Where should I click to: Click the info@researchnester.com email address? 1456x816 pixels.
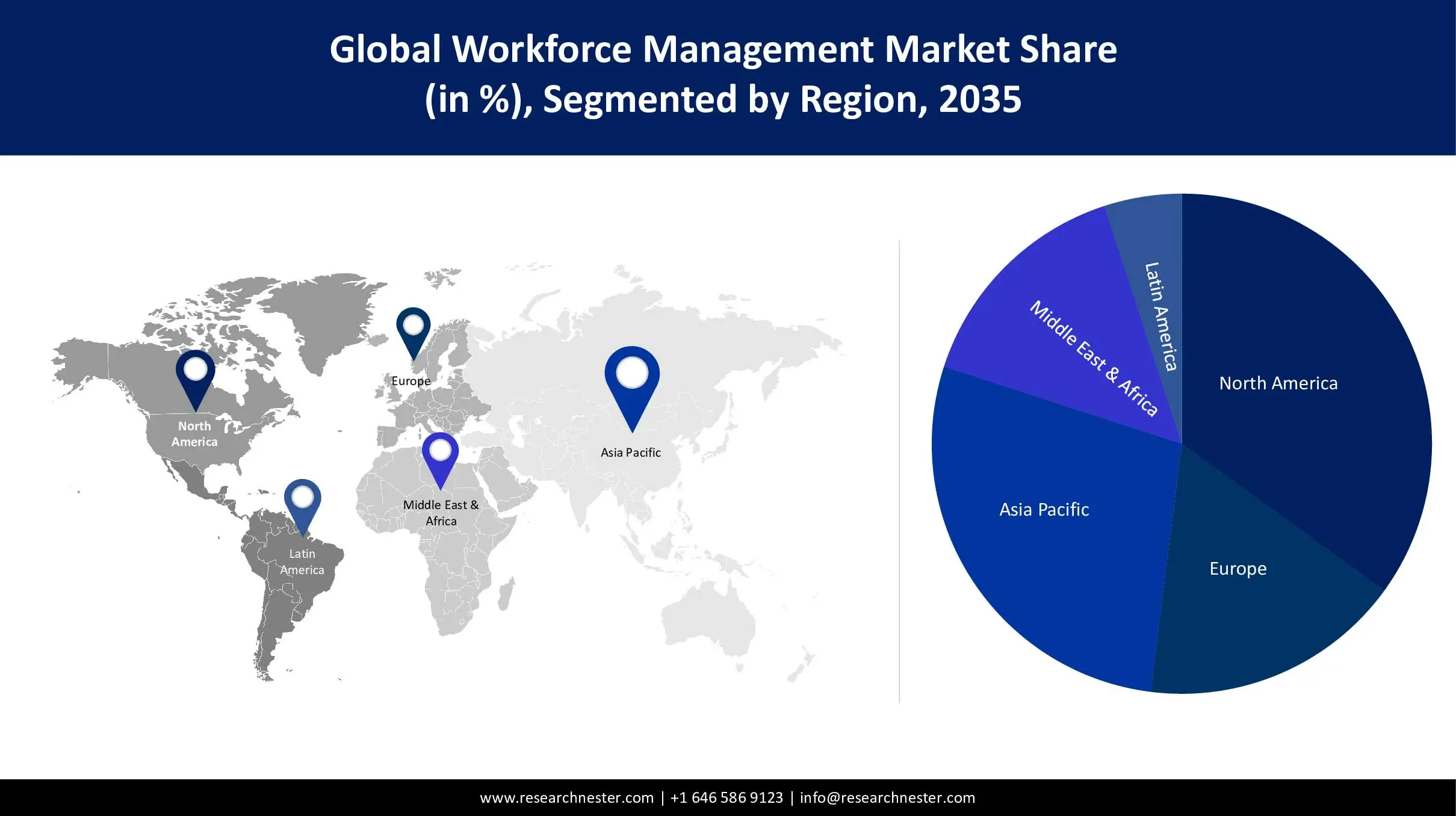[x=887, y=798]
